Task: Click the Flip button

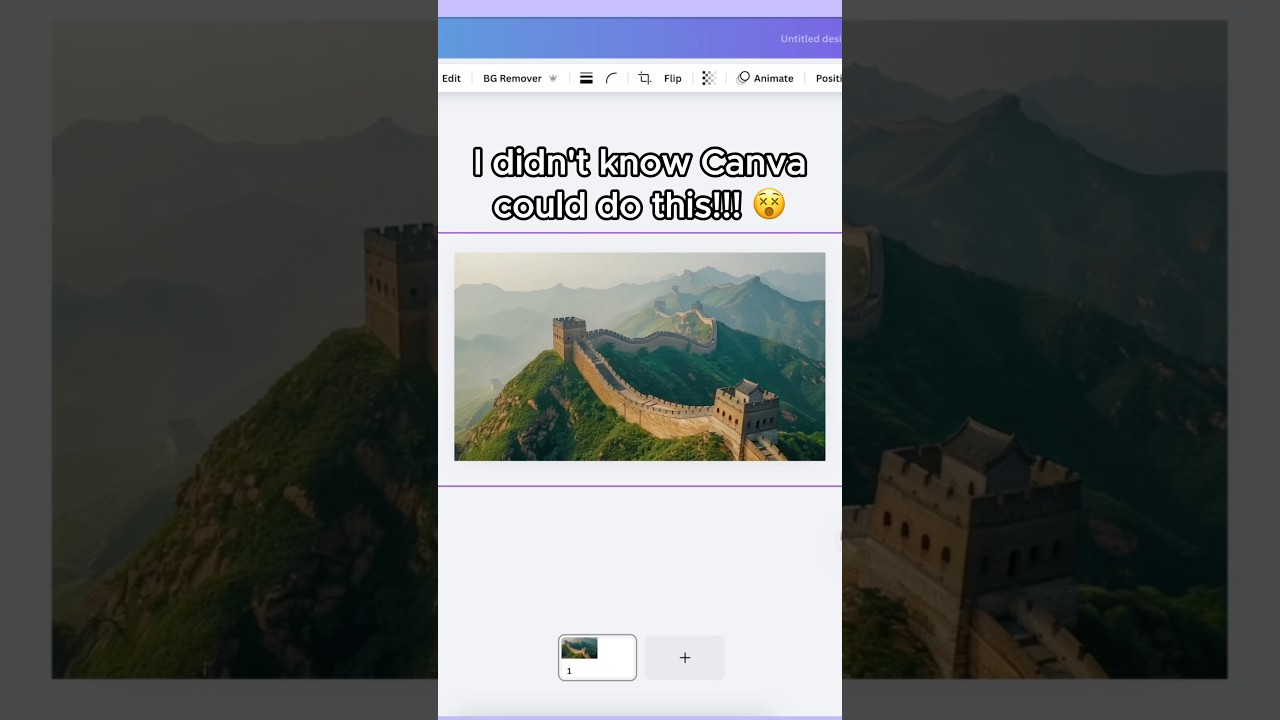Action: click(x=673, y=78)
